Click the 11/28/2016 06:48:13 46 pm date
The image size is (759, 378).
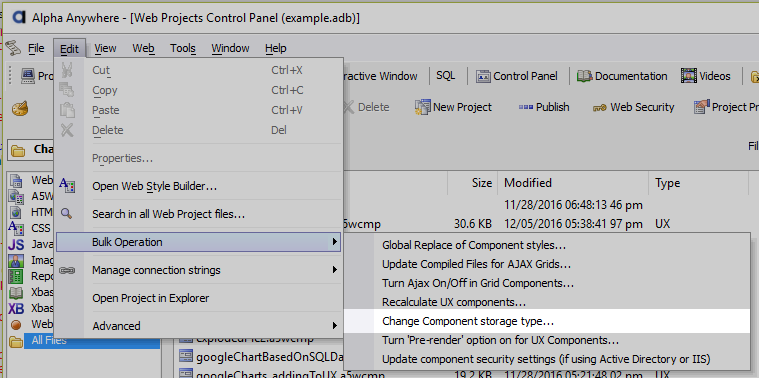(x=573, y=205)
